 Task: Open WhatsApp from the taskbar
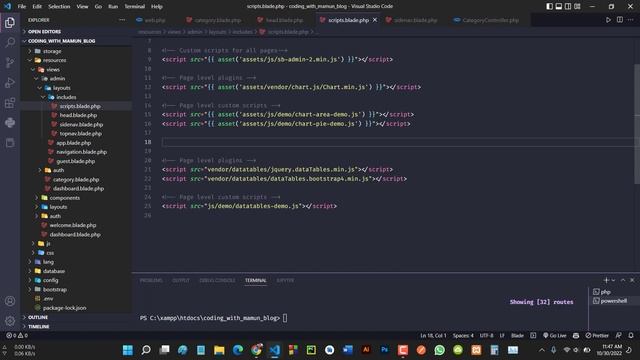(439, 350)
